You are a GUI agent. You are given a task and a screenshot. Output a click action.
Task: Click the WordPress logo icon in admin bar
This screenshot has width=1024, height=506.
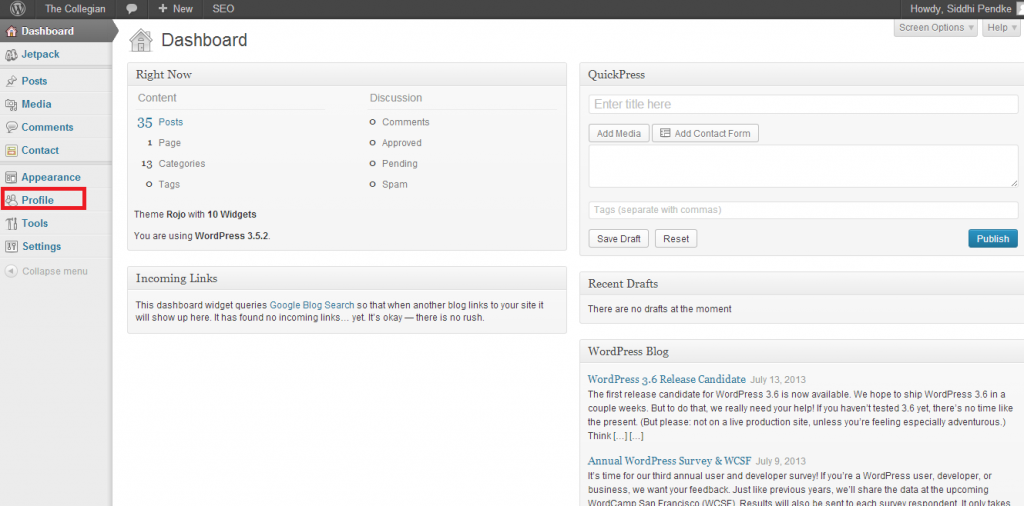coord(18,9)
